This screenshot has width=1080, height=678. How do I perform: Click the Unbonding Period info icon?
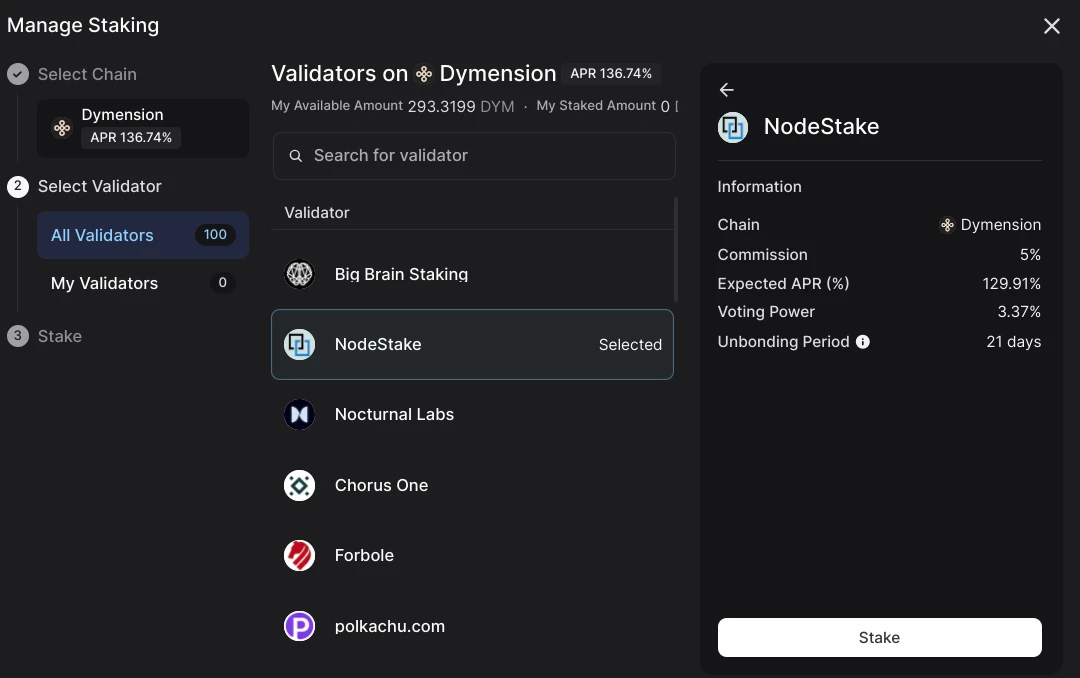pyautogui.click(x=862, y=342)
